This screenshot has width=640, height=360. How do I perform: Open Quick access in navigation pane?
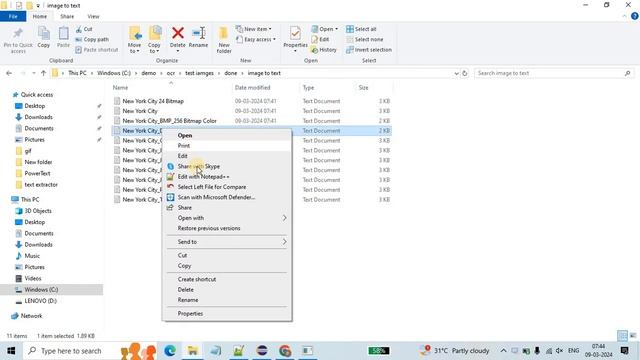tap(37, 95)
